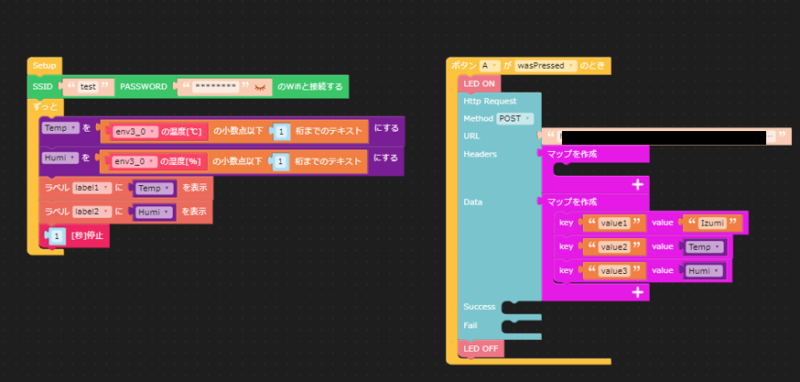Image resolution: width=800 pixels, height=382 pixels.
Task: Change the Temp variable in set block
Action: [60, 128]
